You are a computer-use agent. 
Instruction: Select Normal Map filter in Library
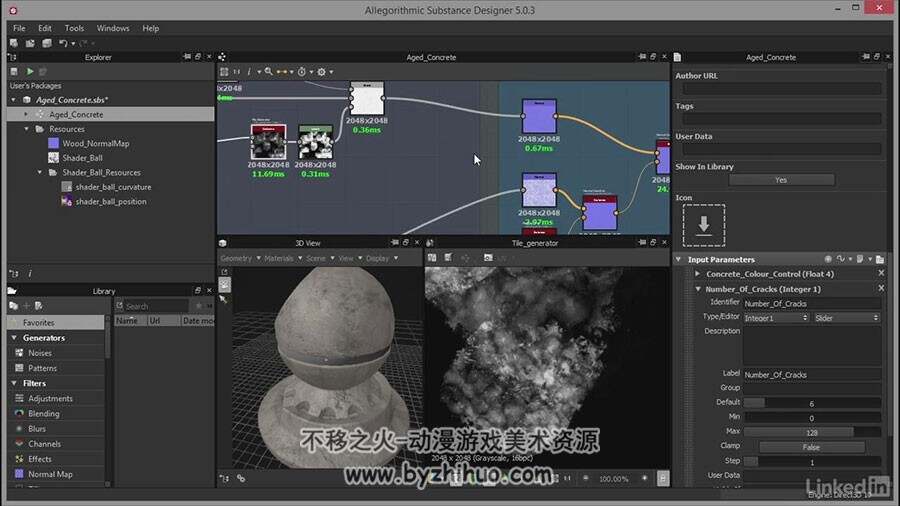point(51,474)
